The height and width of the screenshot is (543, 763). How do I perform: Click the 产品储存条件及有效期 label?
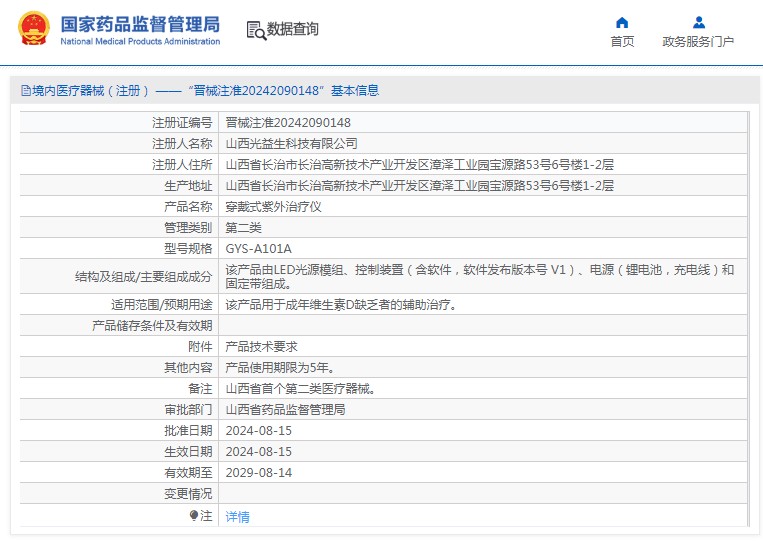click(152, 326)
